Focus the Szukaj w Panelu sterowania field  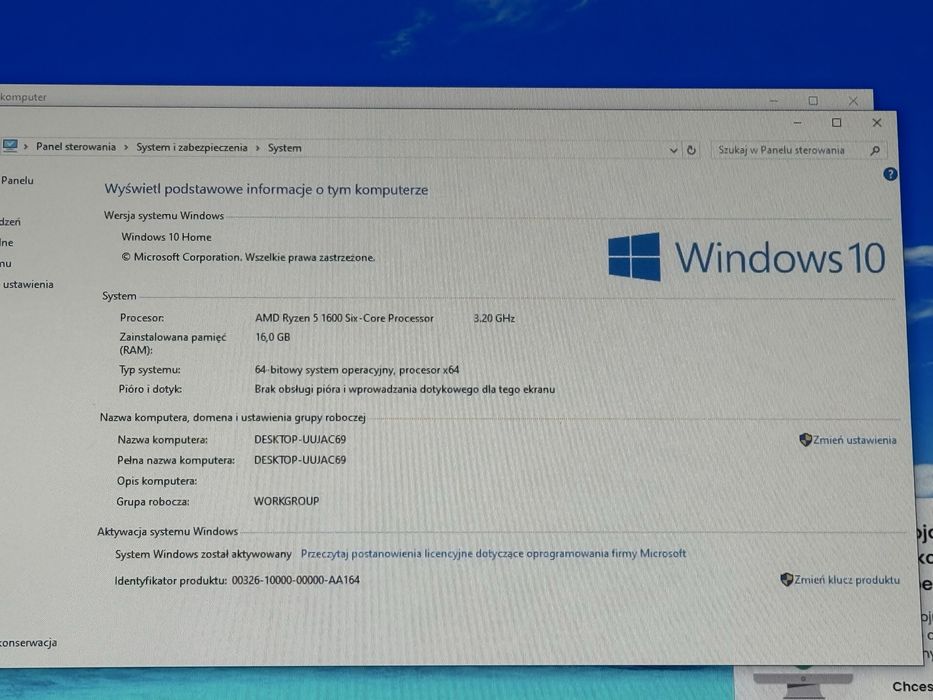coord(798,151)
